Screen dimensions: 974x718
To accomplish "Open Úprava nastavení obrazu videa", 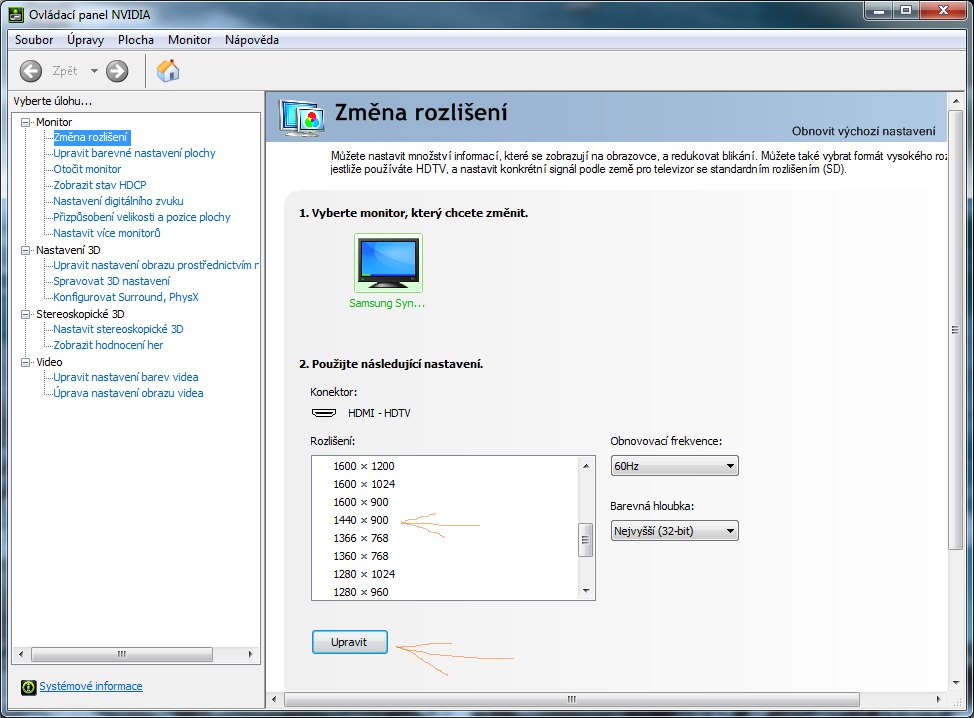I will (128, 393).
